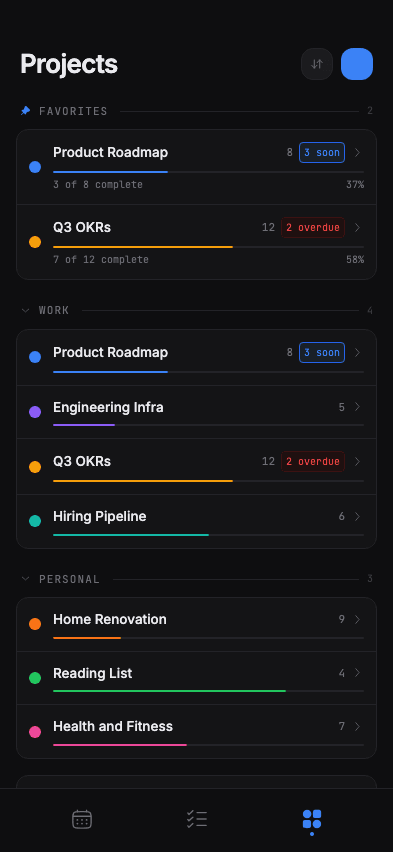Click the '2 overdue' badge in Work section

313,461
